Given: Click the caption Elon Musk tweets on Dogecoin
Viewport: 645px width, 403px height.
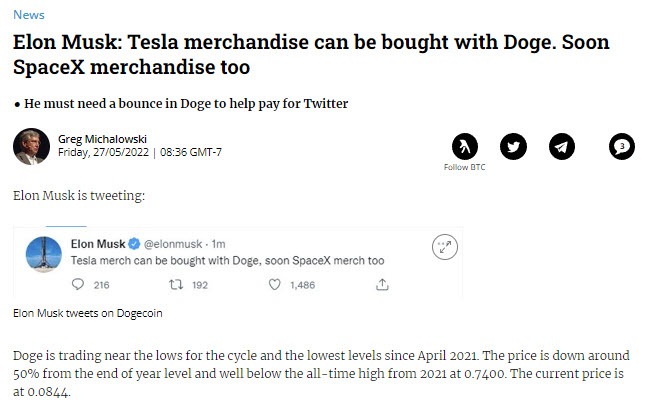Looking at the screenshot, I should pos(88,313).
